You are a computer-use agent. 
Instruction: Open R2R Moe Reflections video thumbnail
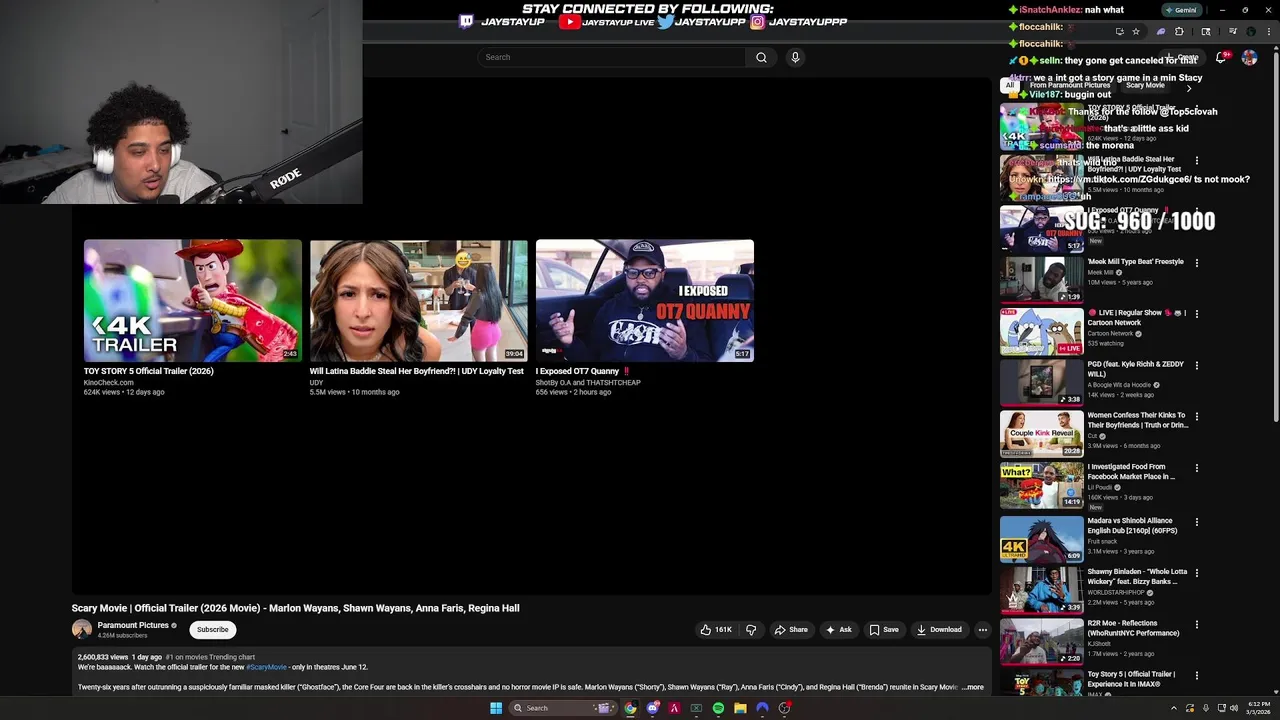[x=1041, y=641]
